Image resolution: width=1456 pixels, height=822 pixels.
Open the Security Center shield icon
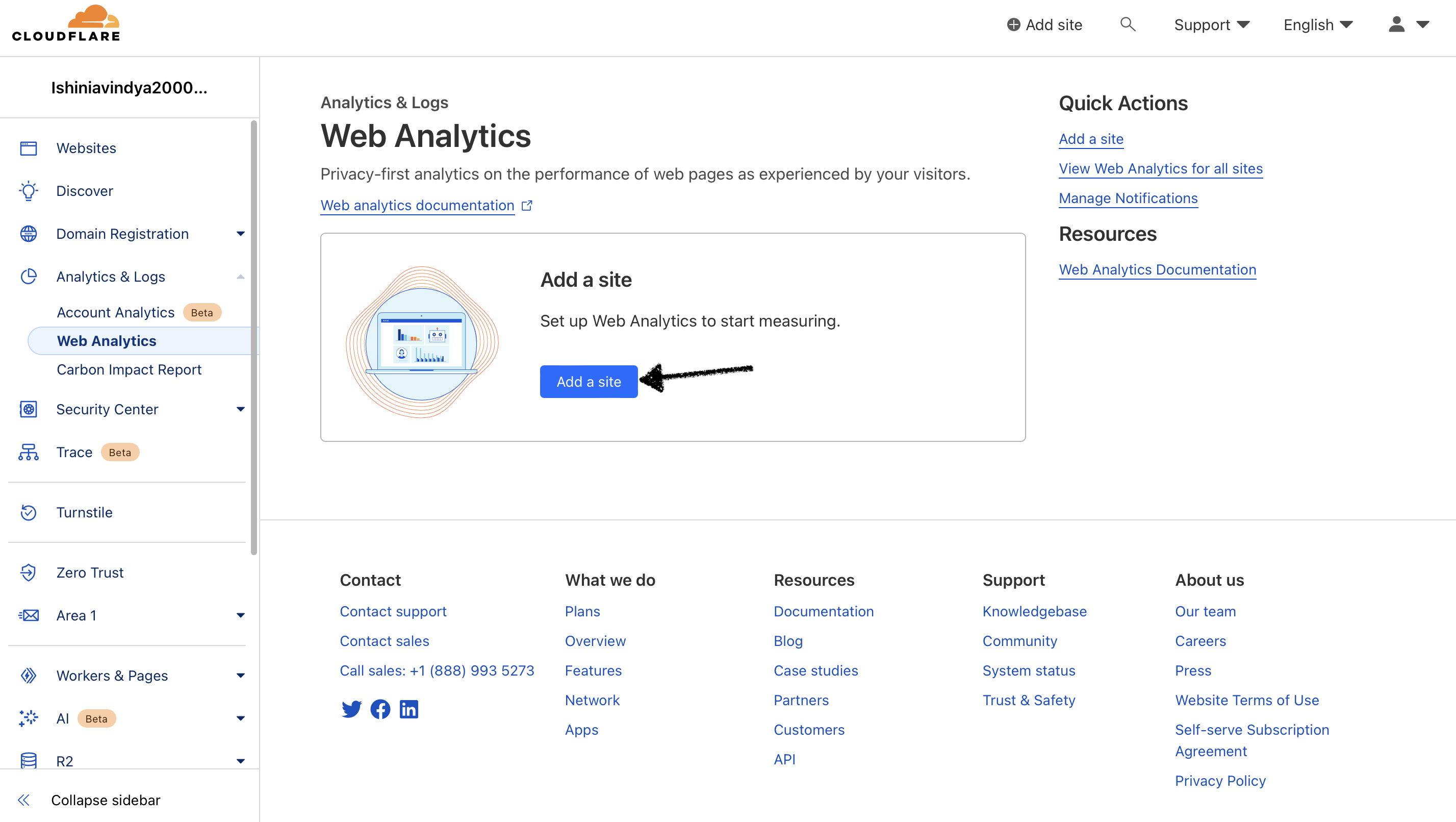click(x=28, y=409)
